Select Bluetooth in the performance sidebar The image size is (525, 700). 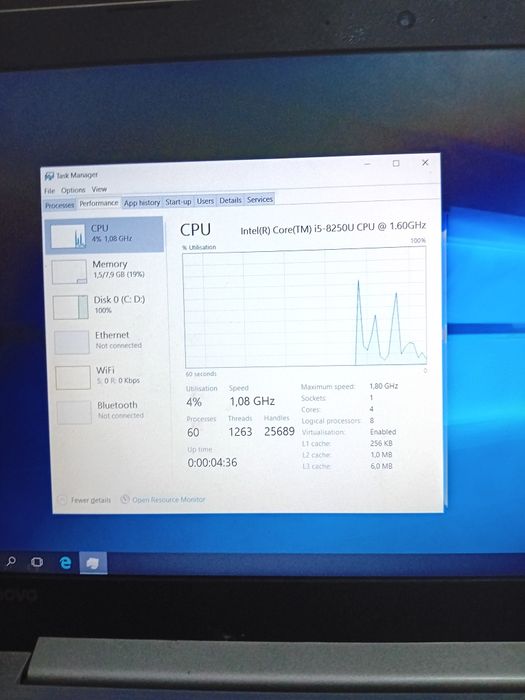coord(110,411)
